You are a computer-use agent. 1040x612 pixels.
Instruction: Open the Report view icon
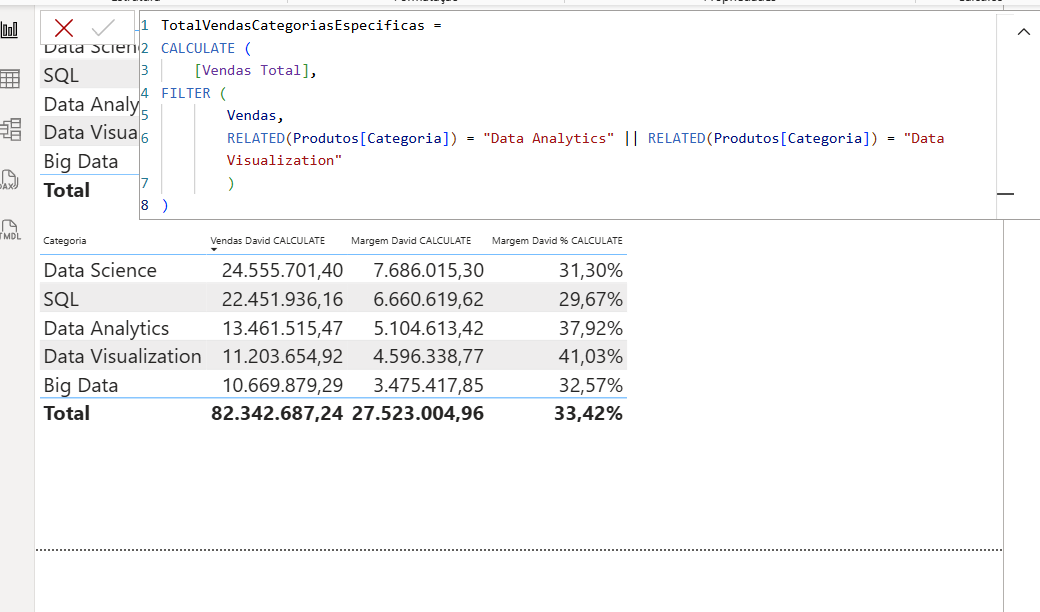[10, 29]
